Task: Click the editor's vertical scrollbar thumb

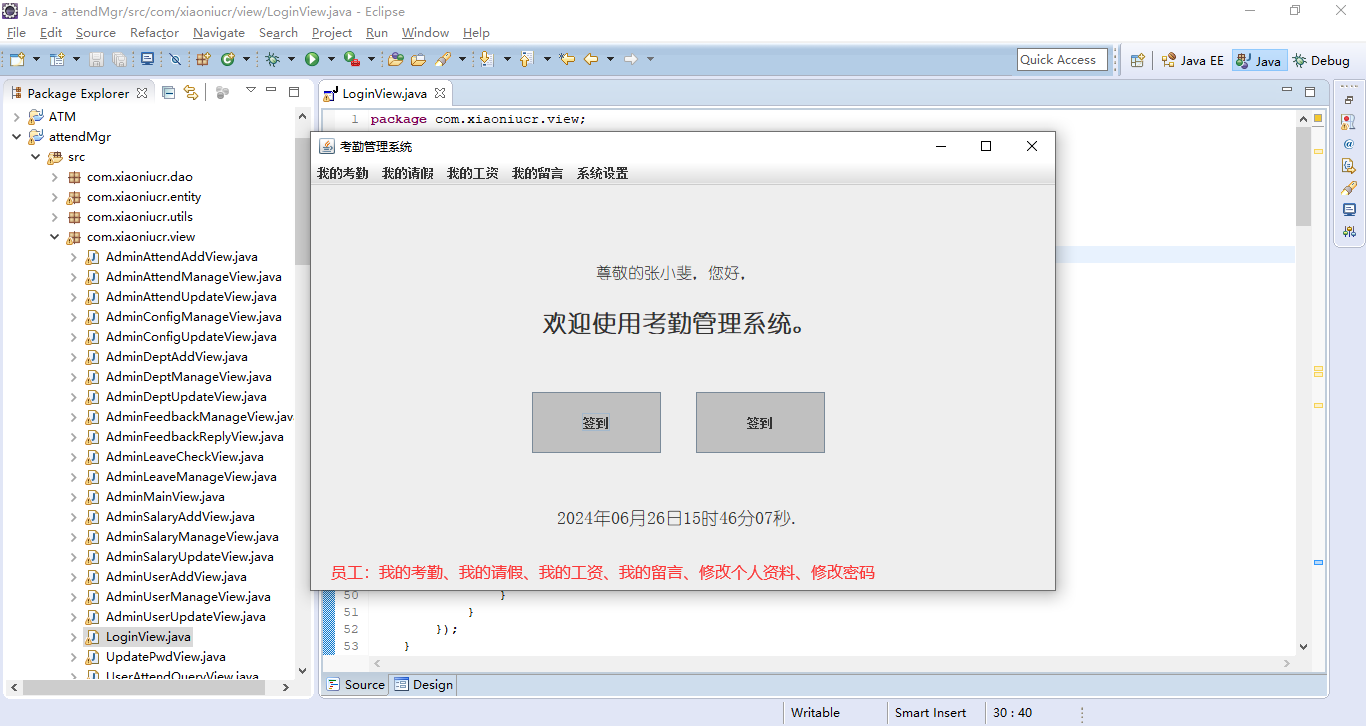Action: pyautogui.click(x=1303, y=175)
